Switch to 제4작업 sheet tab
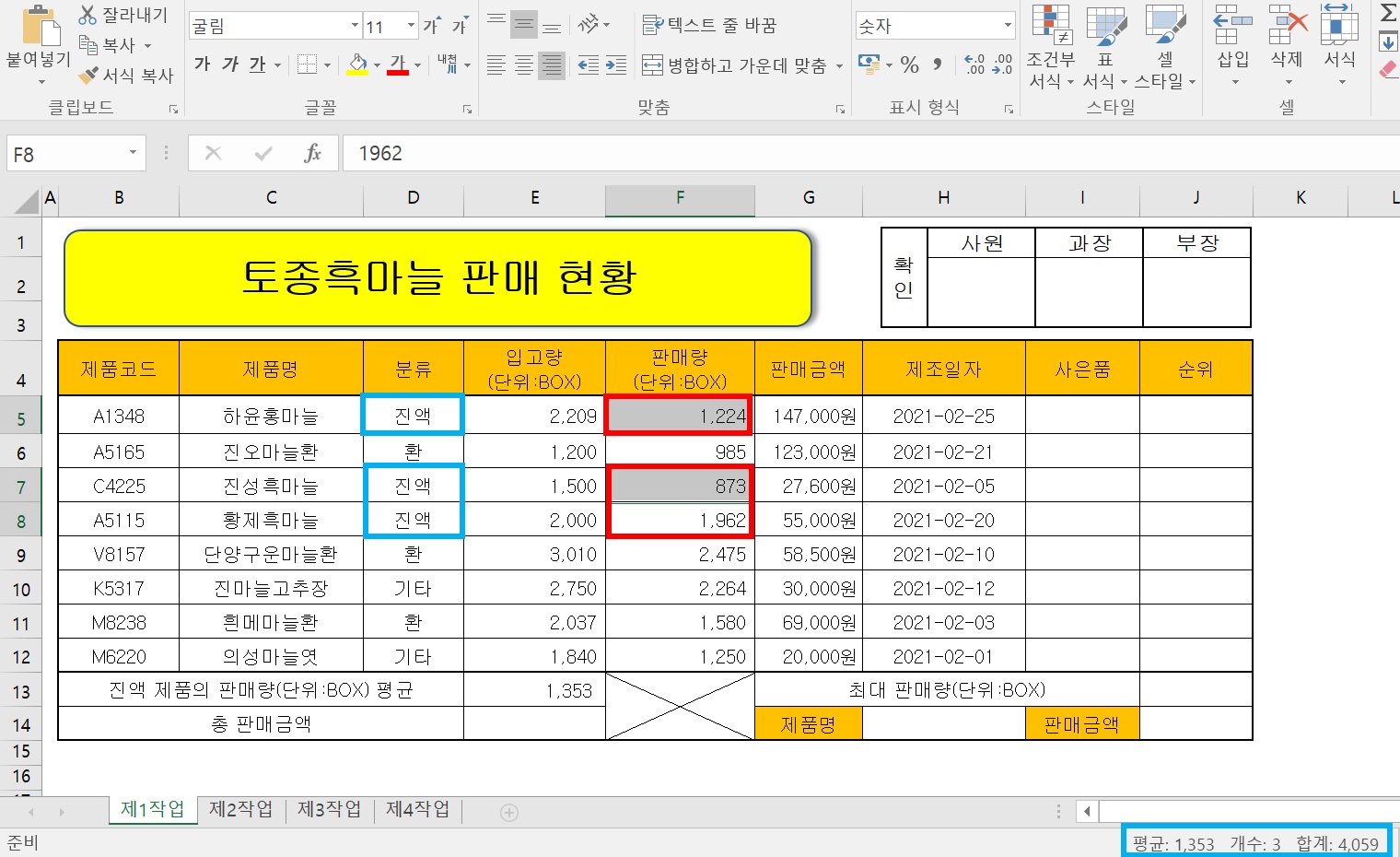 [x=417, y=809]
